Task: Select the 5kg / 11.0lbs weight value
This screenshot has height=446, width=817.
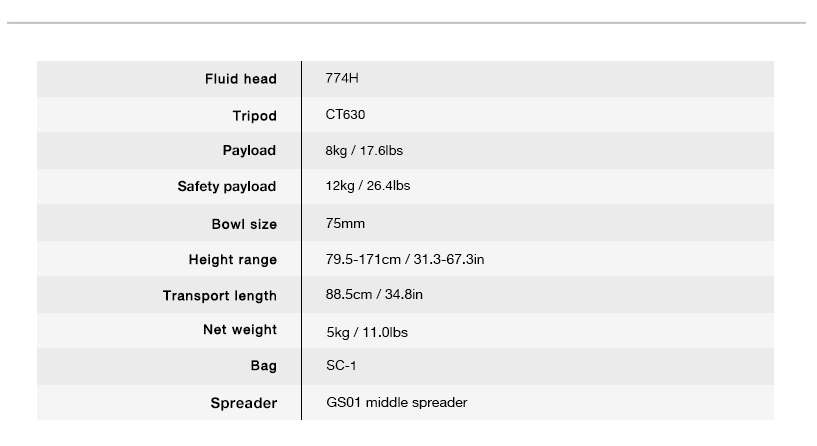Action: pos(367,332)
